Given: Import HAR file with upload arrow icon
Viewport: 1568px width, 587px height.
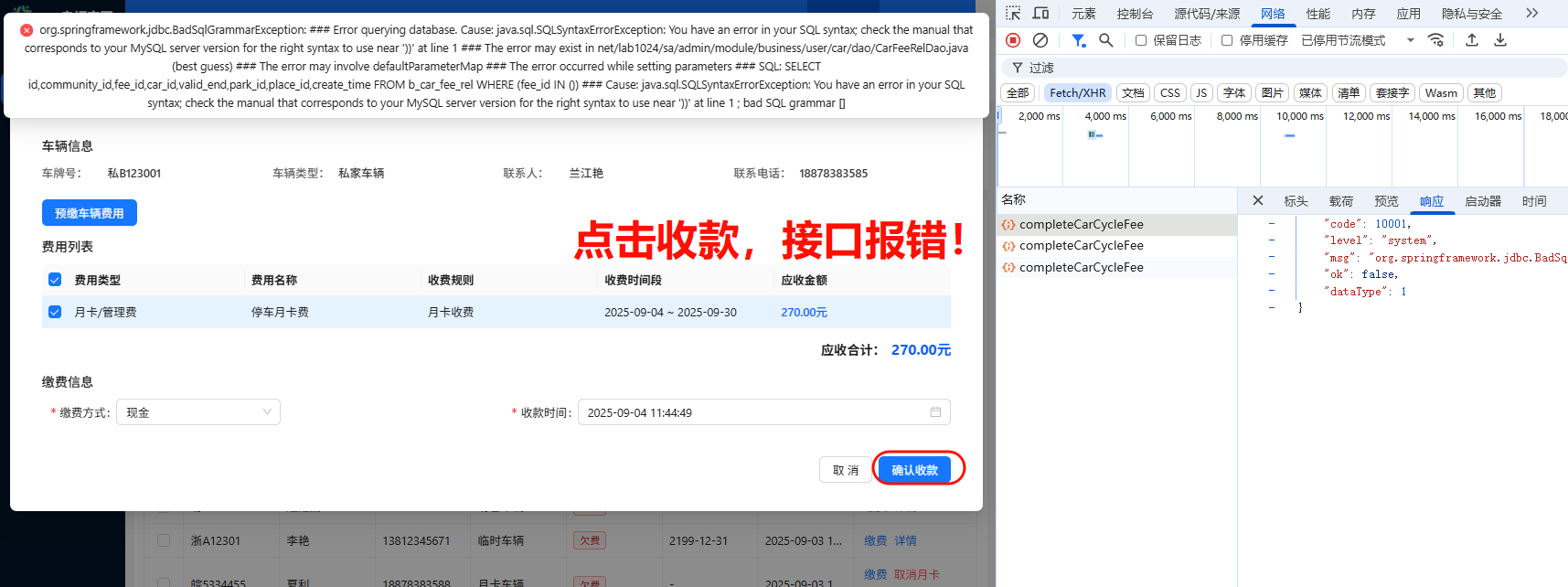Looking at the screenshot, I should (1472, 40).
